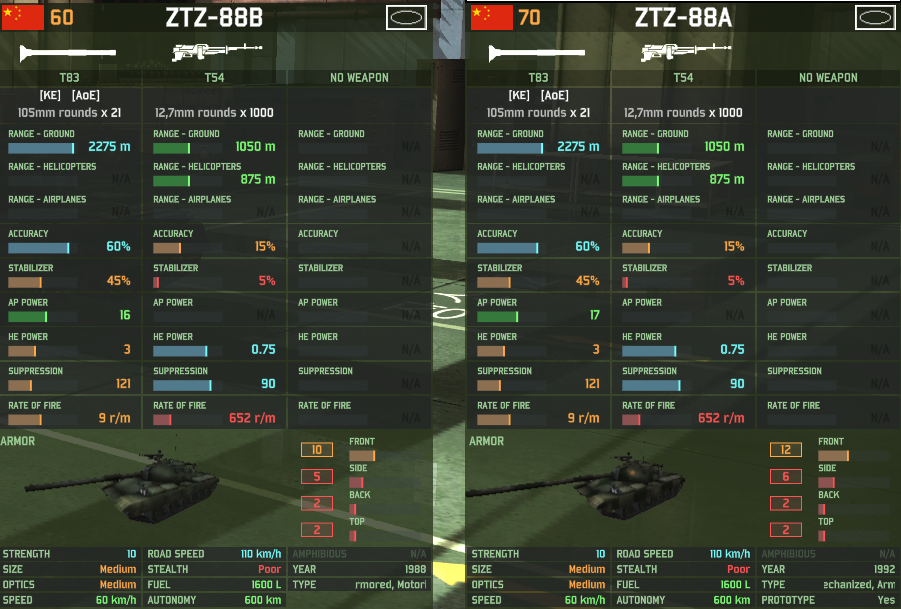Click the ZTZ-88A main cannon icon

537,53
